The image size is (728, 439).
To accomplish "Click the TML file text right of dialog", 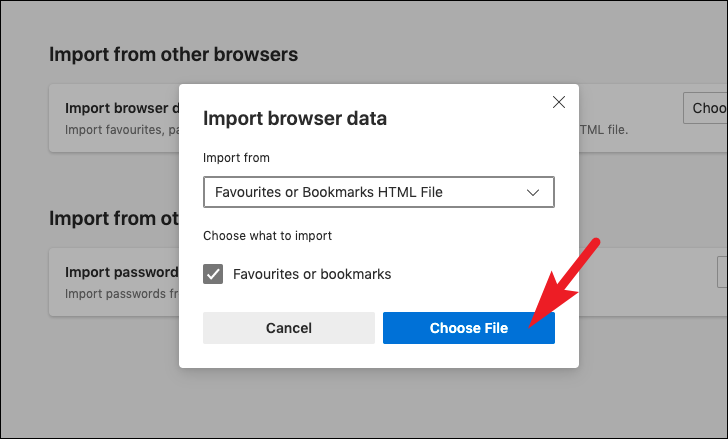I will (x=604, y=130).
